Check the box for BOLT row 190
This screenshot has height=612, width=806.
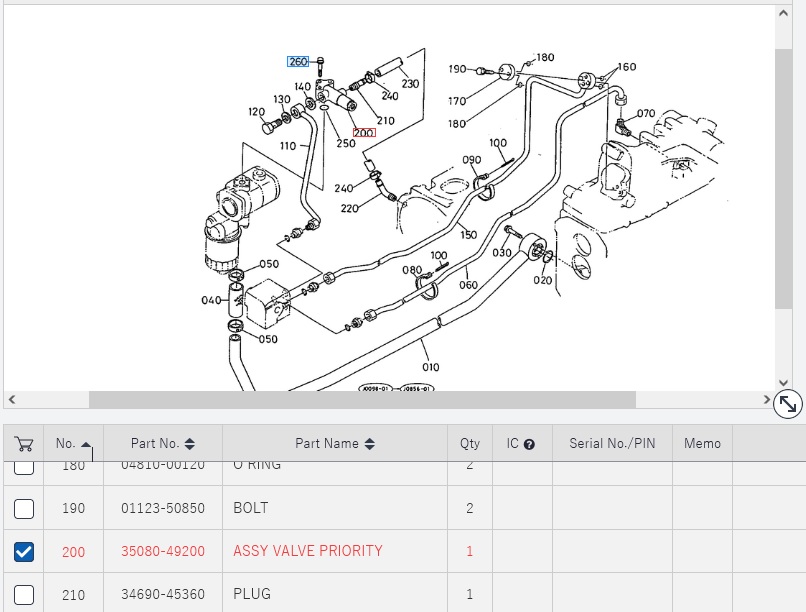[24, 508]
